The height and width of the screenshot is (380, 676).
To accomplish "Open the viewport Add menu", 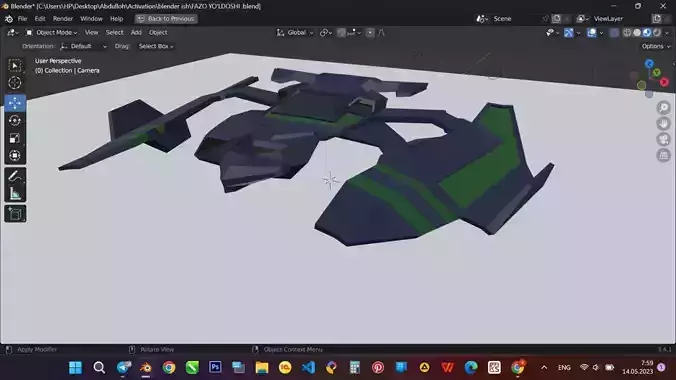I will (x=136, y=32).
